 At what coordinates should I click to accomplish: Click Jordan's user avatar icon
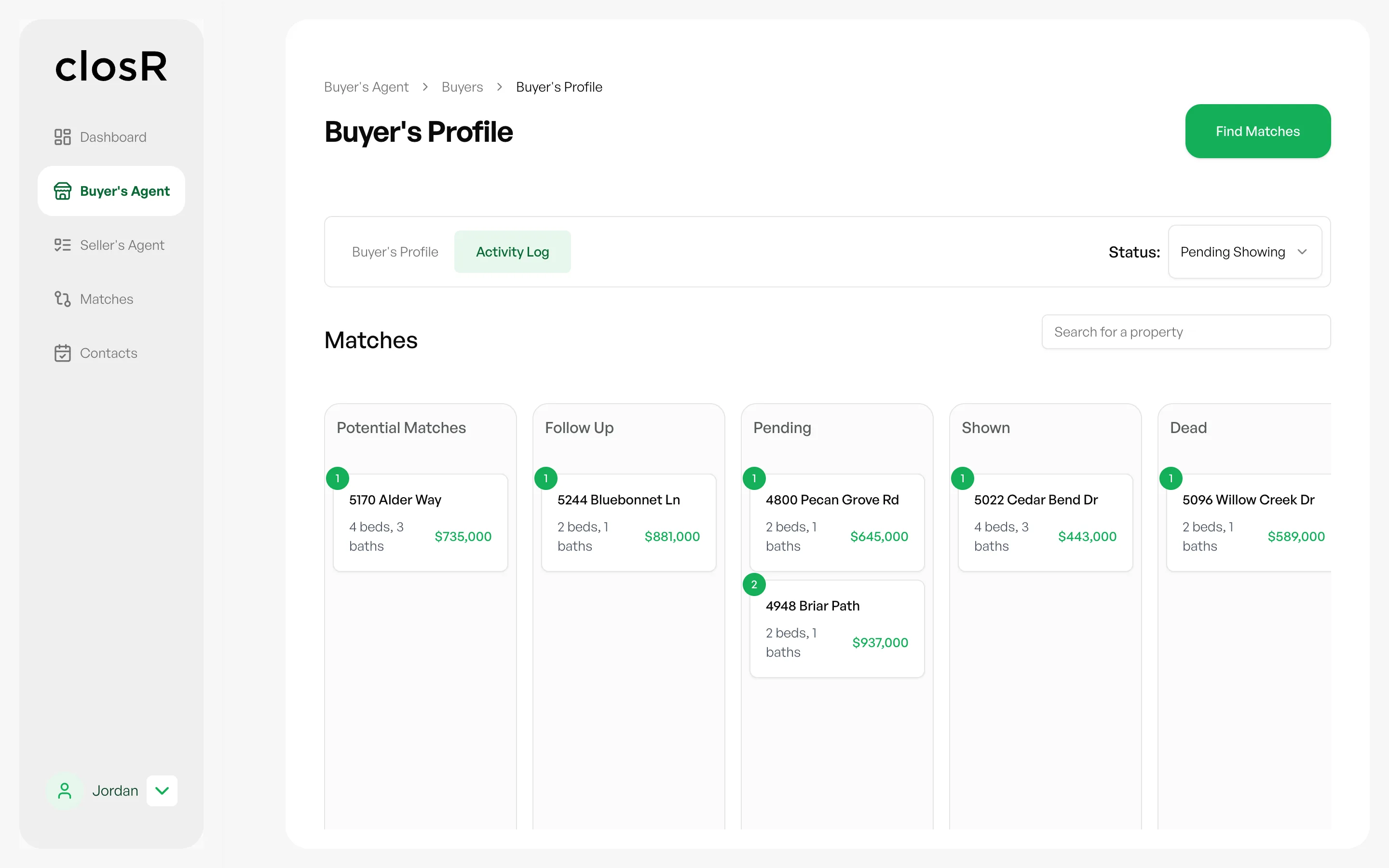[x=65, y=791]
